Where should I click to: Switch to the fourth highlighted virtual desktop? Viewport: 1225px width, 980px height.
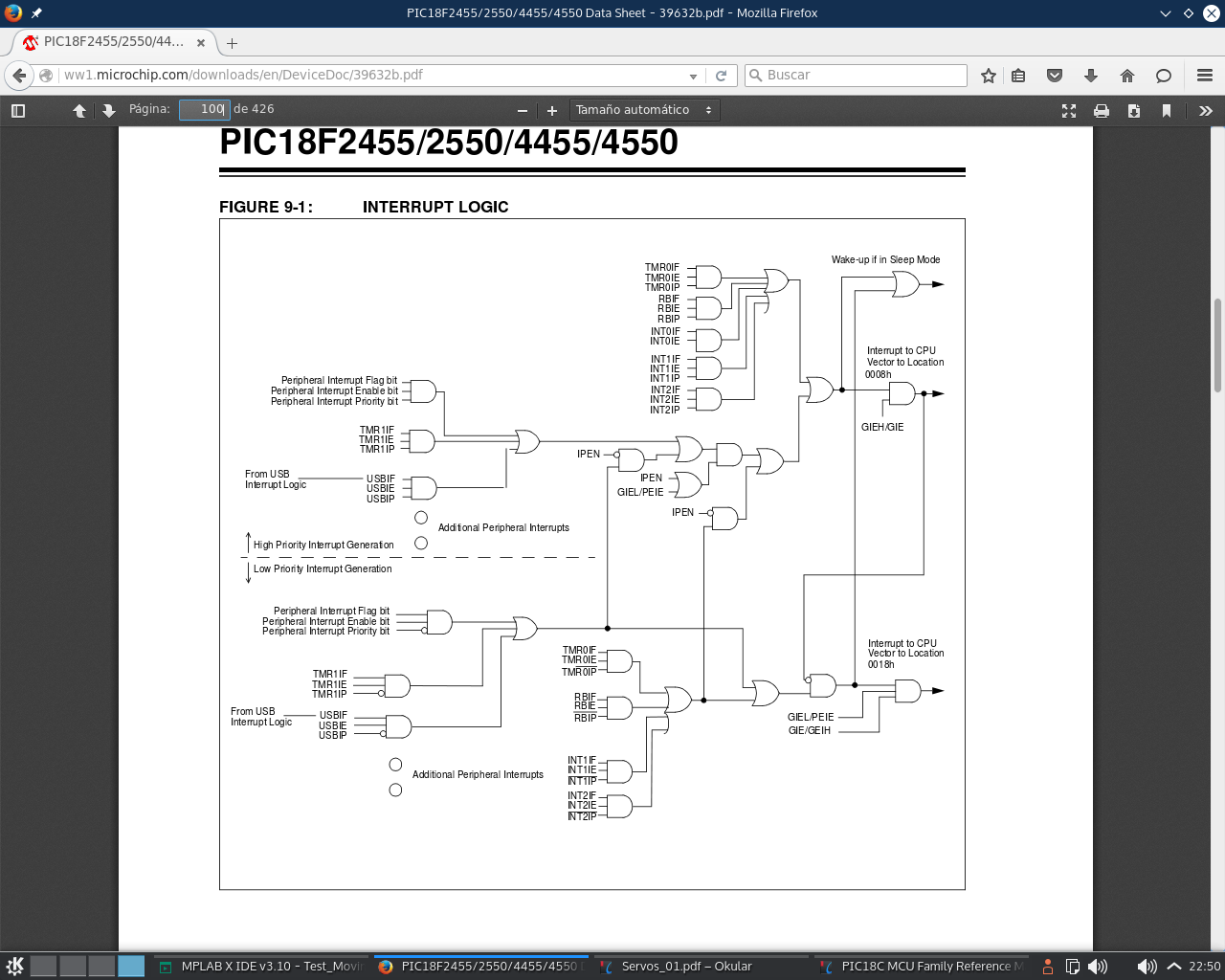click(x=131, y=966)
